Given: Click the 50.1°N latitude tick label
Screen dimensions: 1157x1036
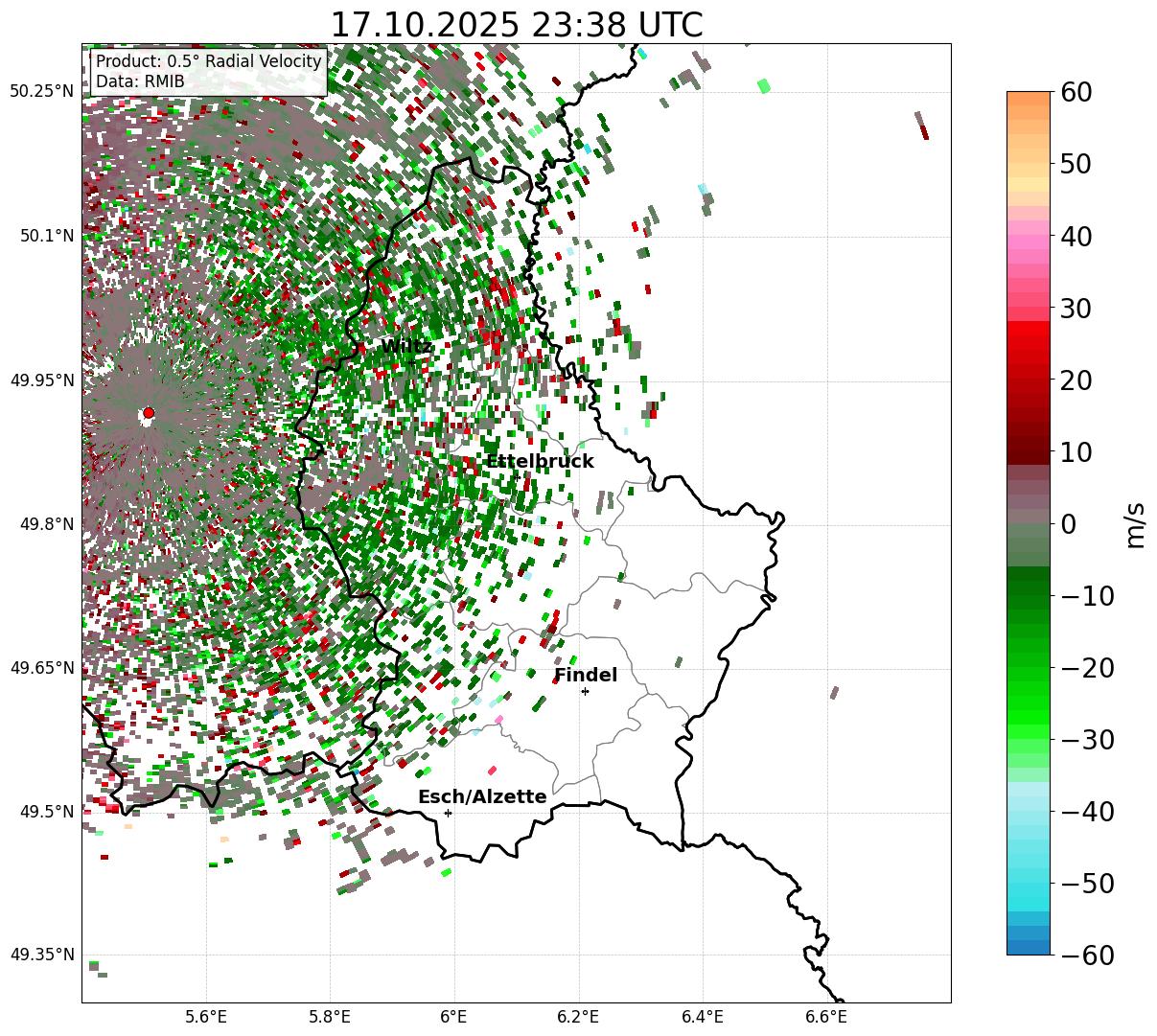Looking at the screenshot, I should [46, 236].
